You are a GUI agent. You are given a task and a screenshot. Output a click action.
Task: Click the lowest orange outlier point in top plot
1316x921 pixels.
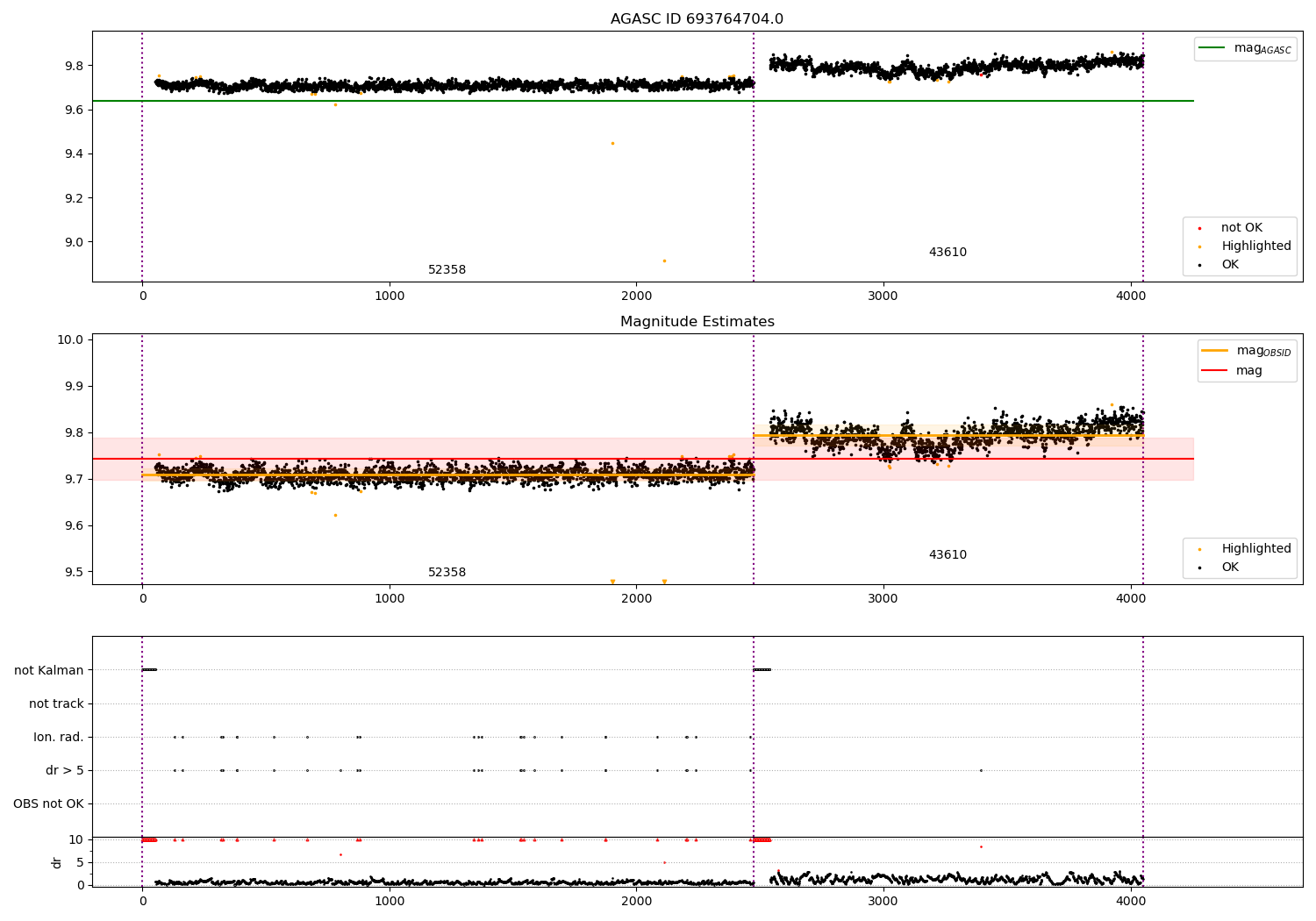click(x=664, y=261)
